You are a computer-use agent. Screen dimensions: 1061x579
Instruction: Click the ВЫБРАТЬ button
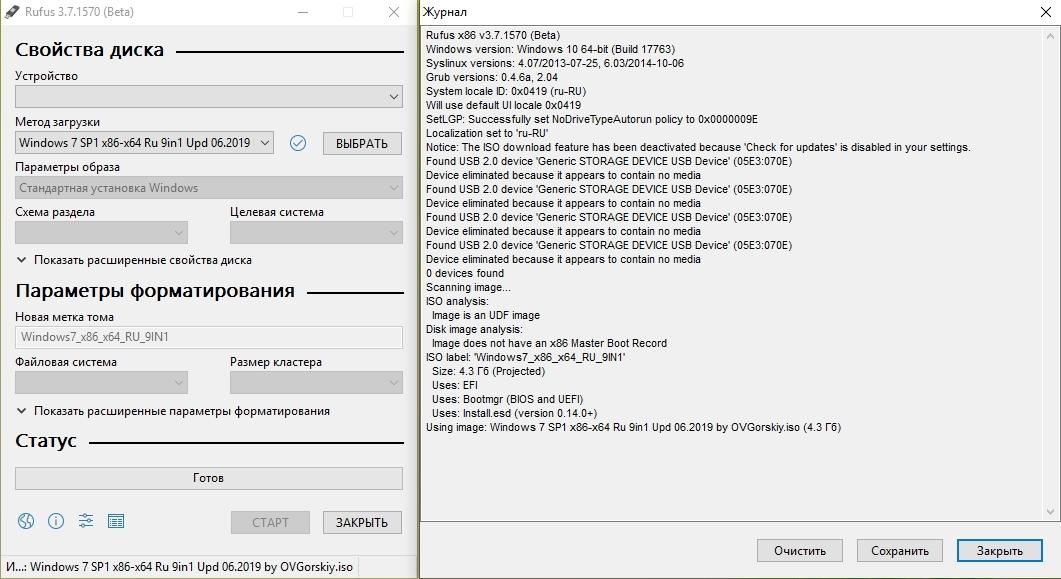[362, 143]
